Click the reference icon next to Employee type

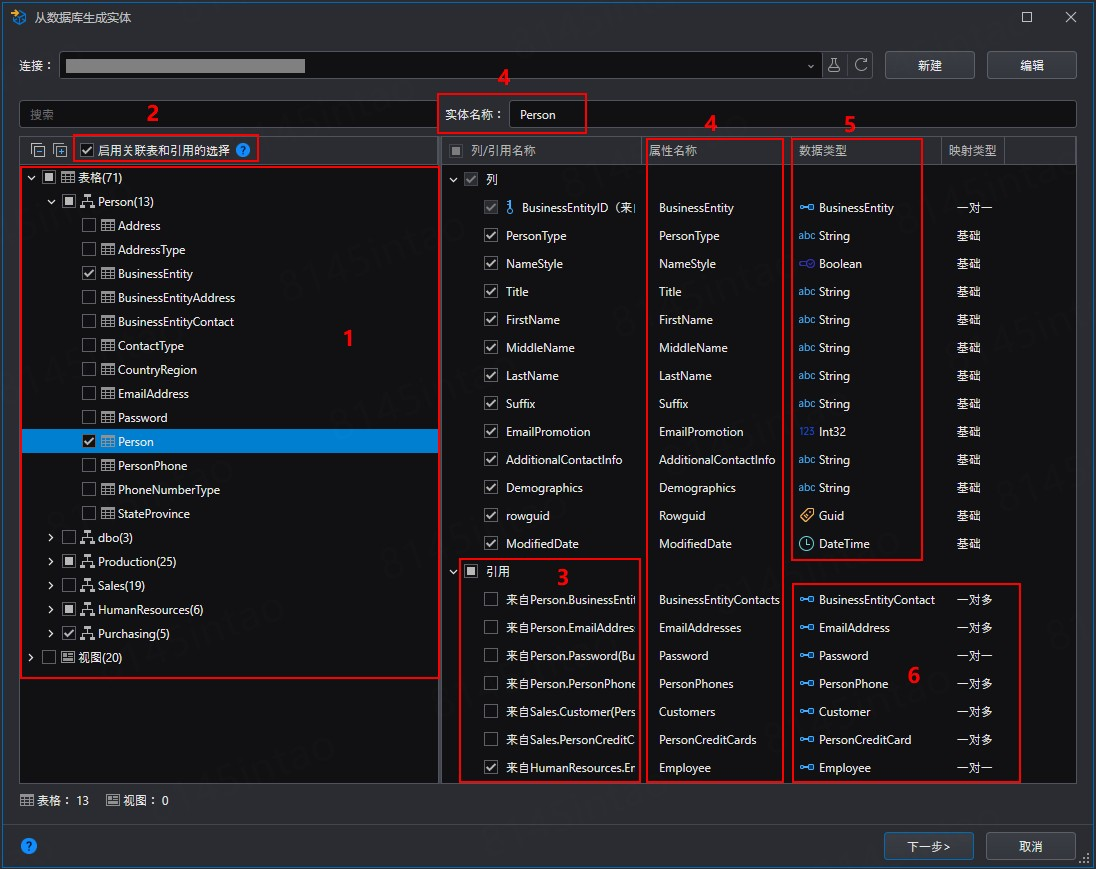tap(807, 767)
